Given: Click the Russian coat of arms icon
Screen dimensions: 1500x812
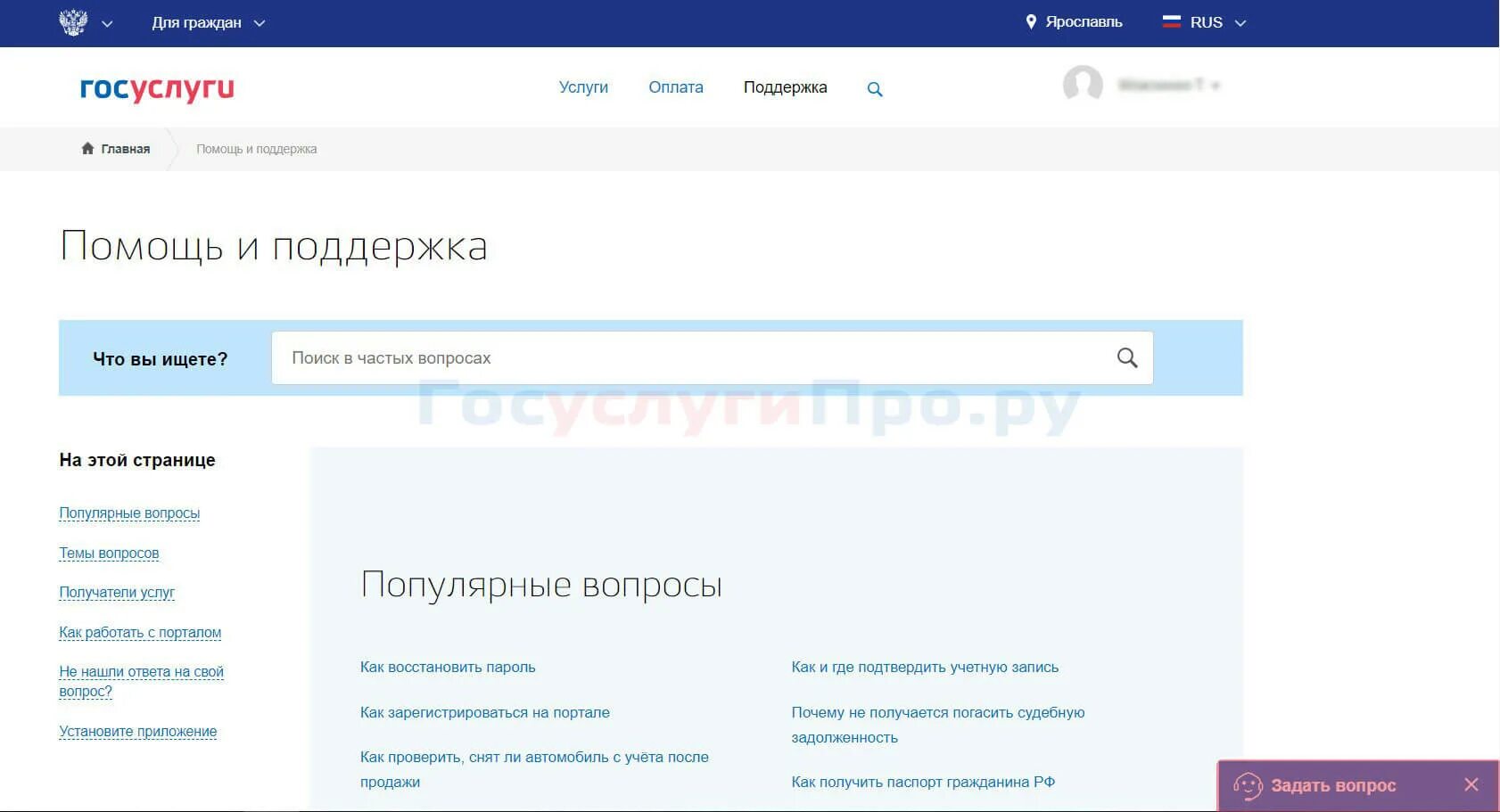Looking at the screenshot, I should [x=73, y=22].
